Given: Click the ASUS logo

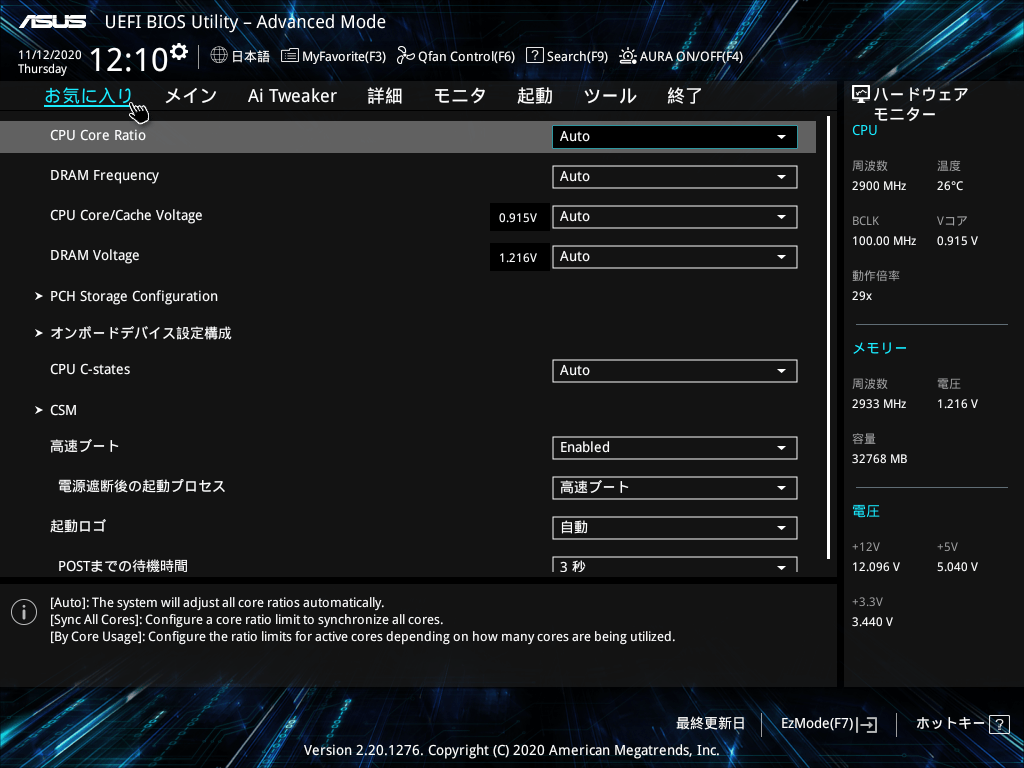Looking at the screenshot, I should coord(52,22).
